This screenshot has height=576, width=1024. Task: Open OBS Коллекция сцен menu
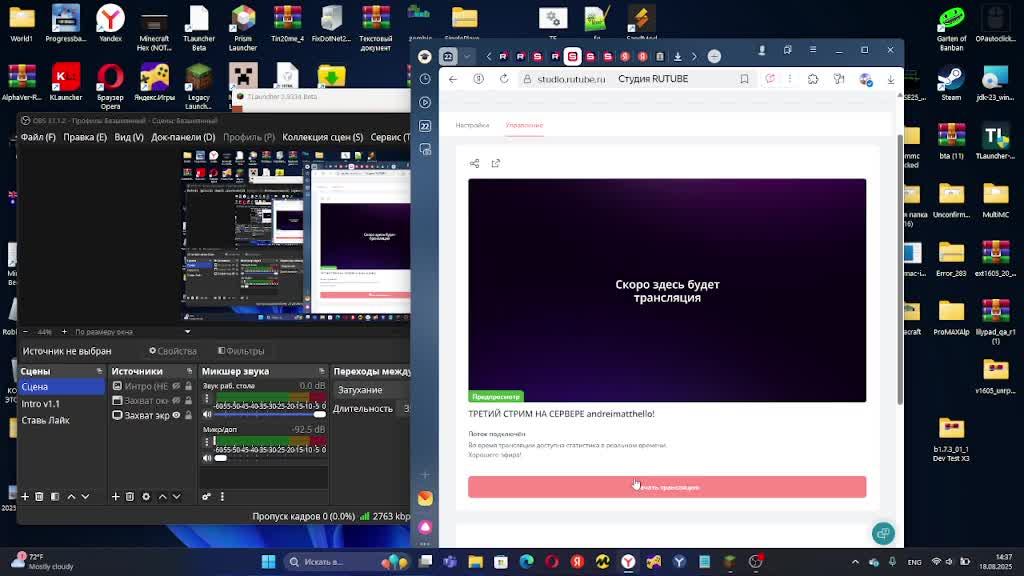(323, 137)
